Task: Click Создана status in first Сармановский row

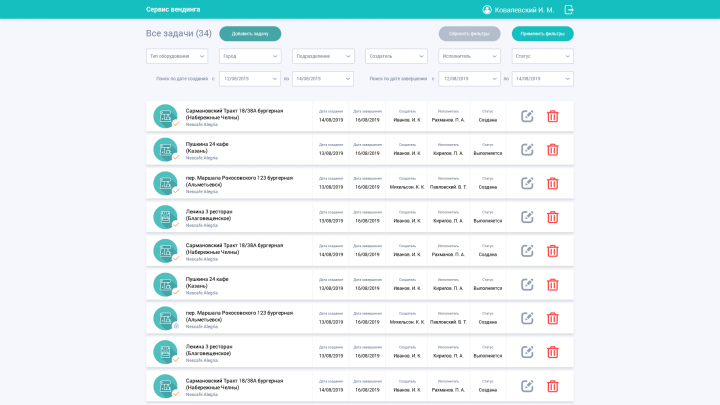Action: (x=488, y=120)
